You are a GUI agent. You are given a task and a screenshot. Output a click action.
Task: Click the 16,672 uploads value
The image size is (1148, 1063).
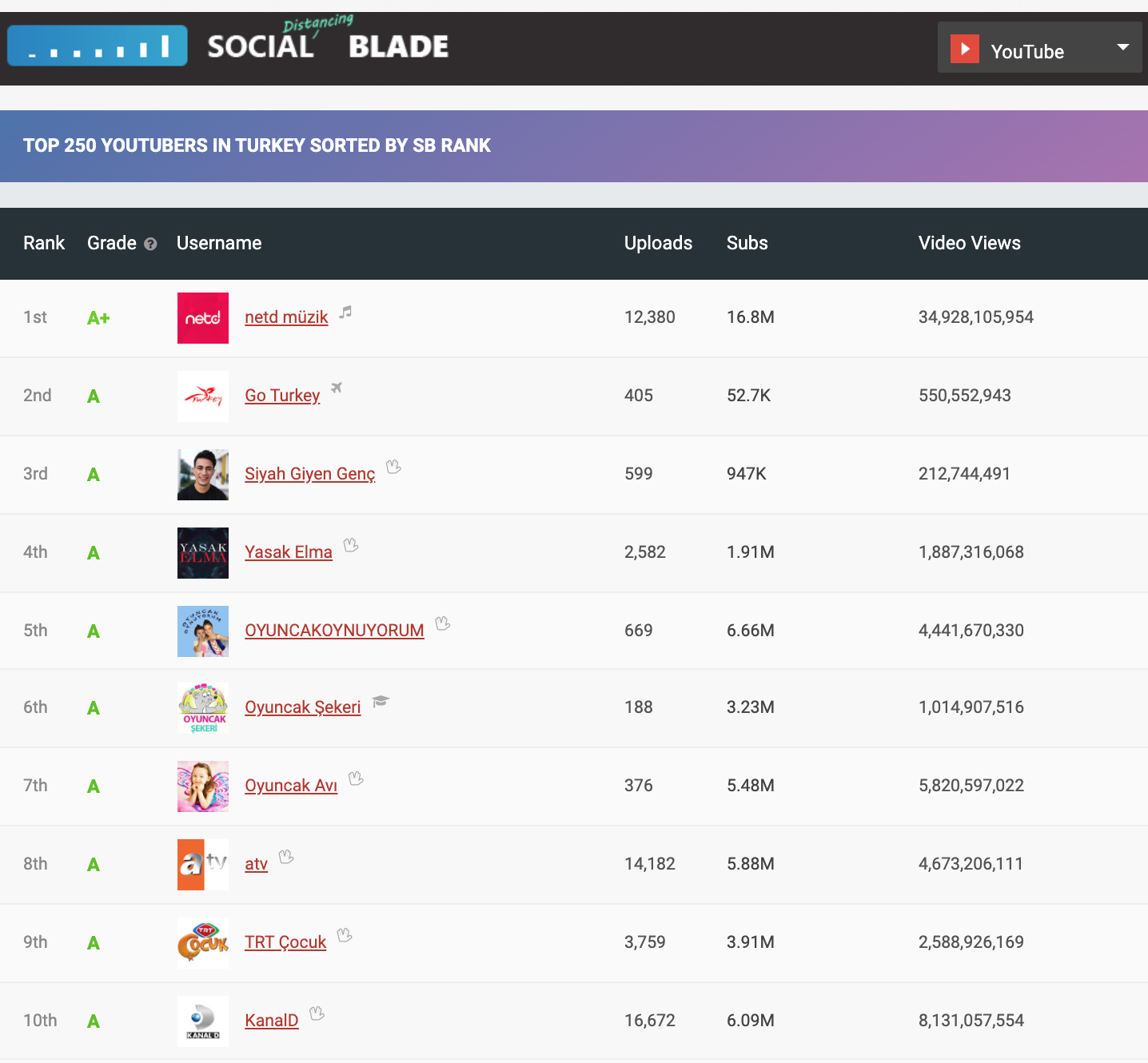click(x=649, y=1021)
